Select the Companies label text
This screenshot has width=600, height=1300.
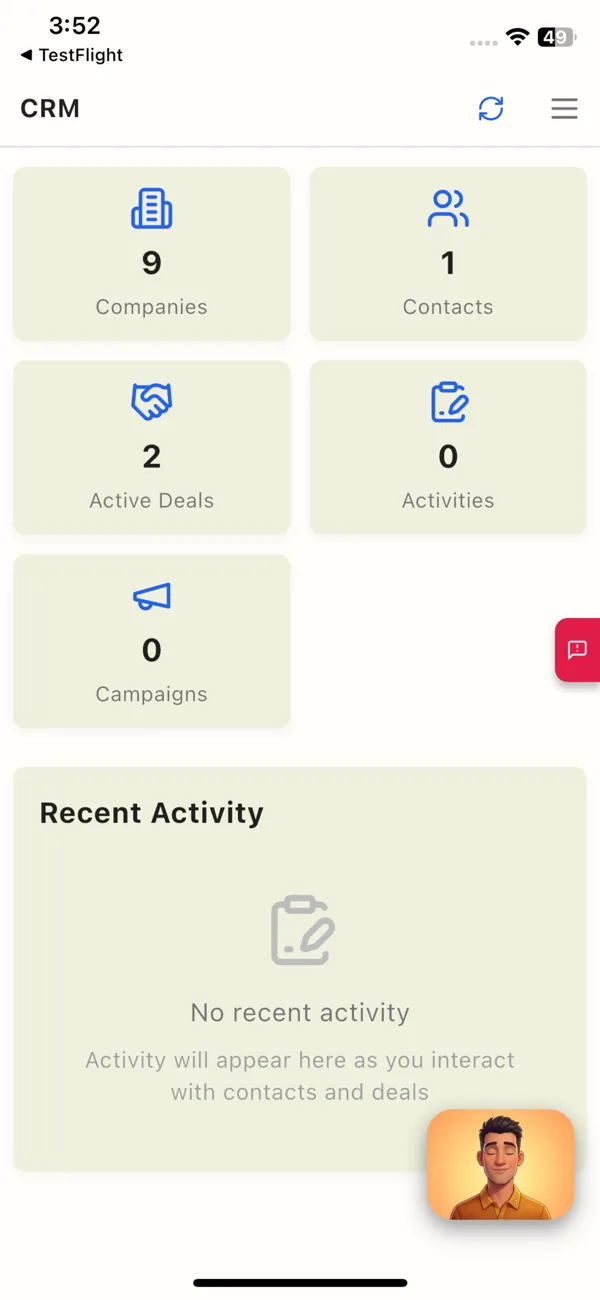pyautogui.click(x=152, y=307)
